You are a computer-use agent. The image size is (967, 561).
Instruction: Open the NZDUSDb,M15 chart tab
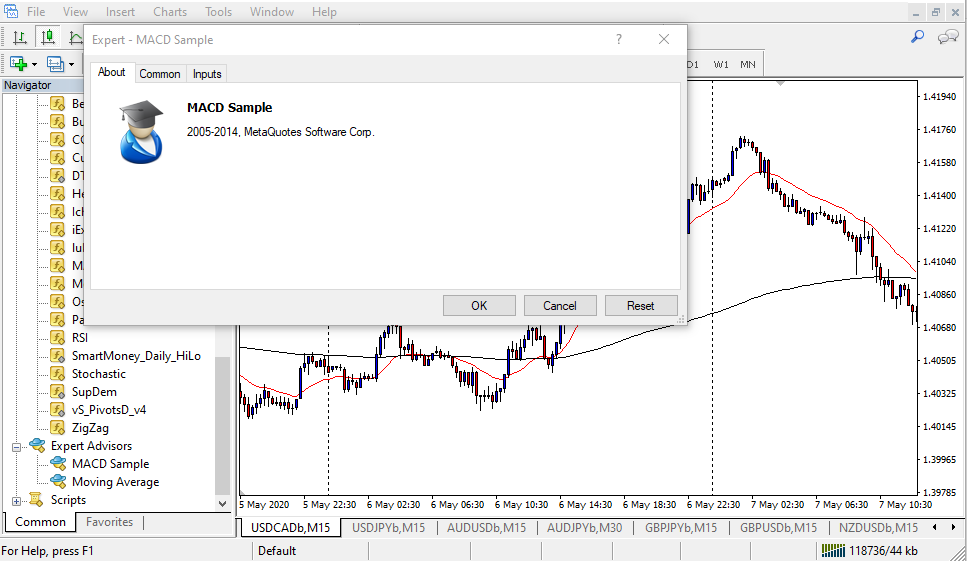[878, 528]
